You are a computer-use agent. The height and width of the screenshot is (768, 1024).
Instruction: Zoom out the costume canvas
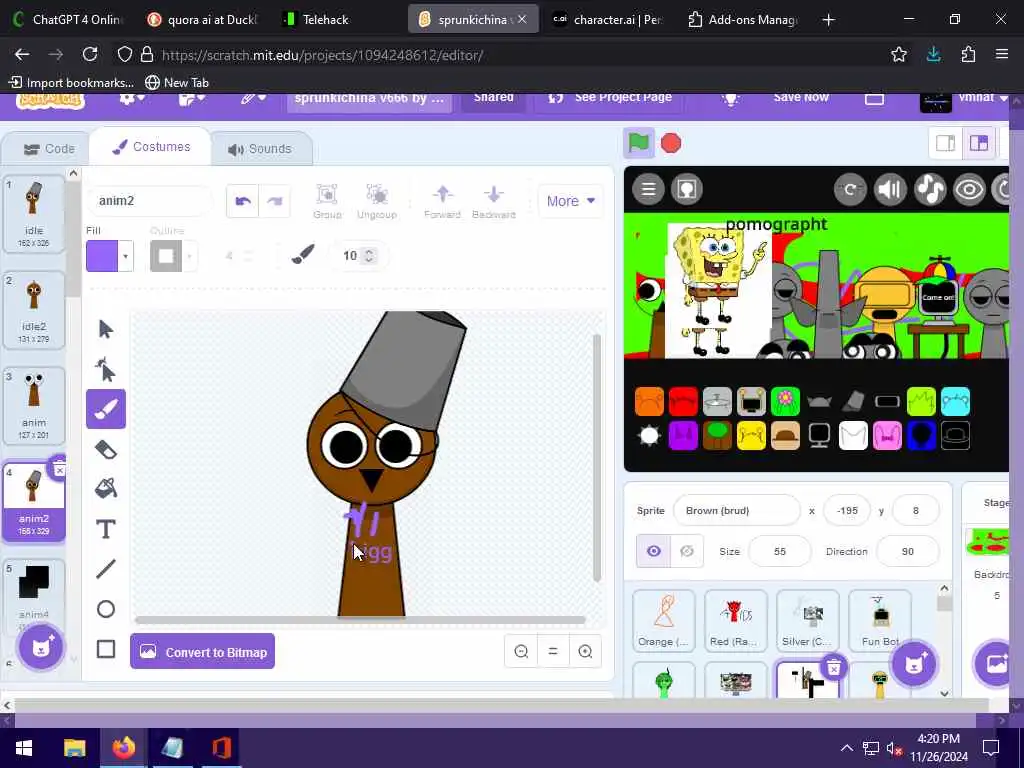521,651
